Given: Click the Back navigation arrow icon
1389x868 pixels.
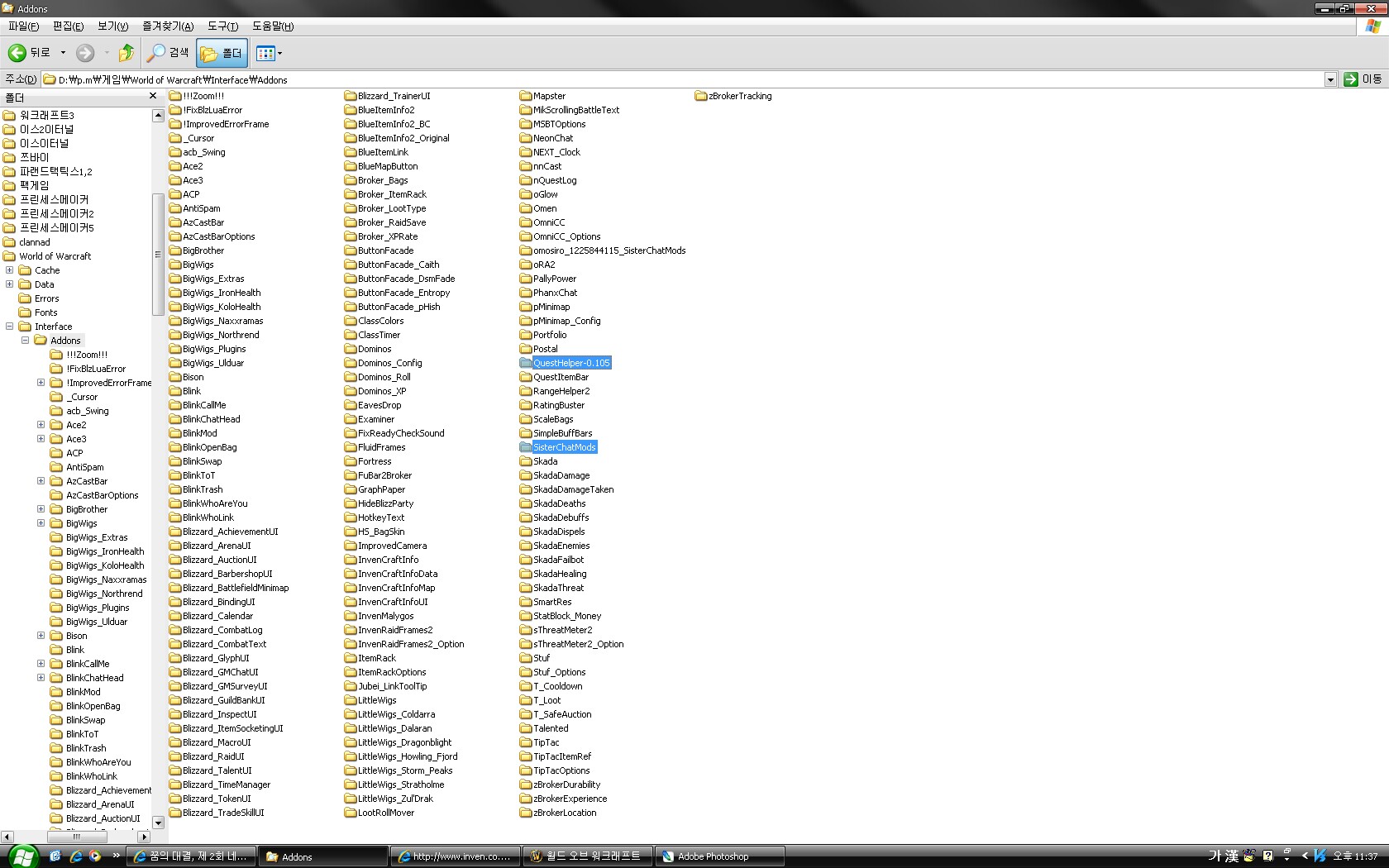Looking at the screenshot, I should [17, 53].
